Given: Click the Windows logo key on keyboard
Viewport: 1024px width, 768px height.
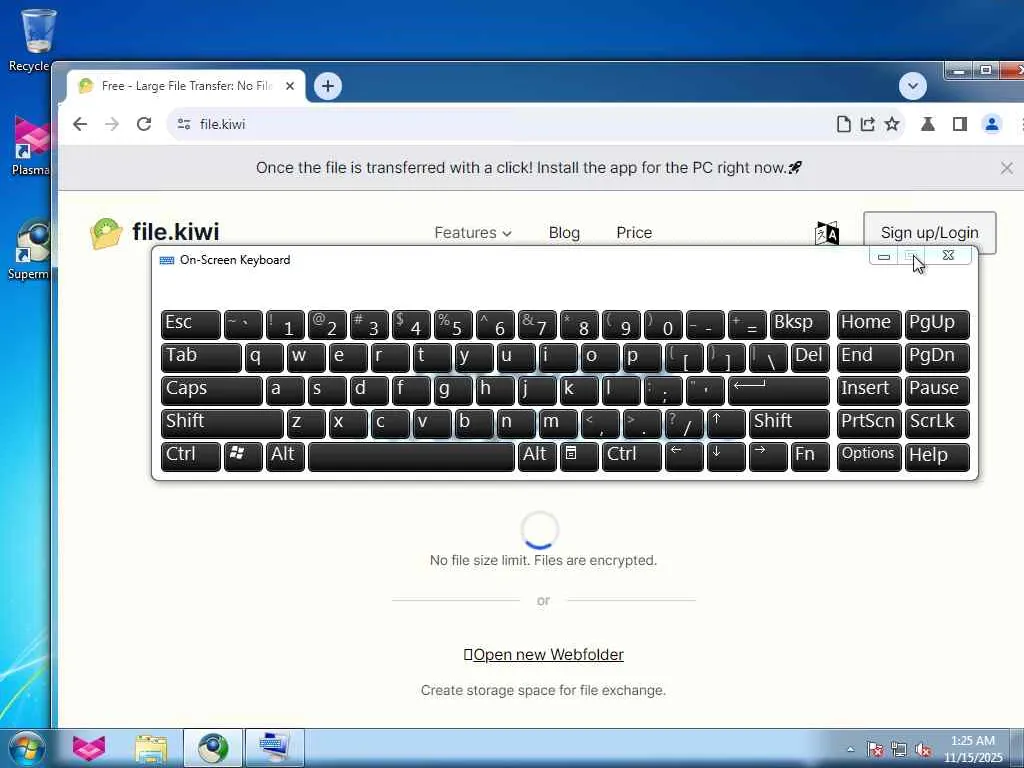Looking at the screenshot, I should 243,456.
